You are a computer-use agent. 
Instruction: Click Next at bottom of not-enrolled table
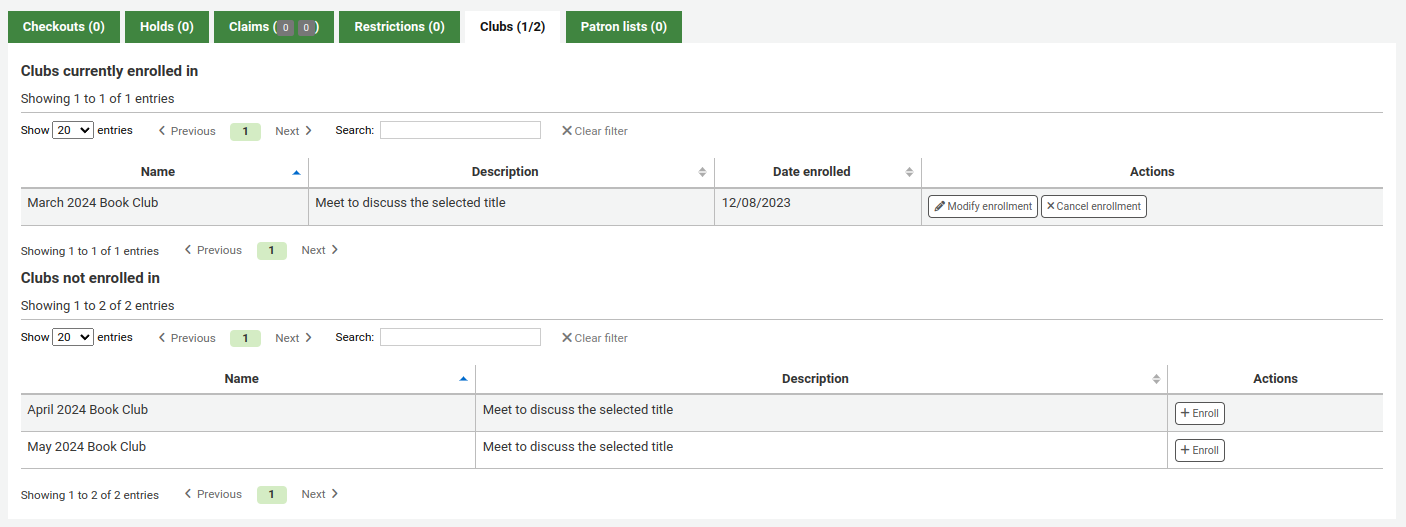point(320,494)
